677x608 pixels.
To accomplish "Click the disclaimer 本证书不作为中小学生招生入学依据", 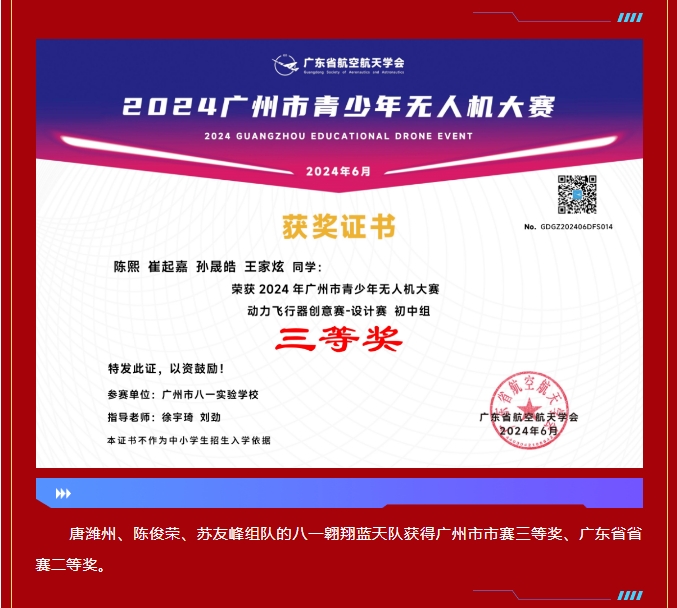I will click(188, 440).
